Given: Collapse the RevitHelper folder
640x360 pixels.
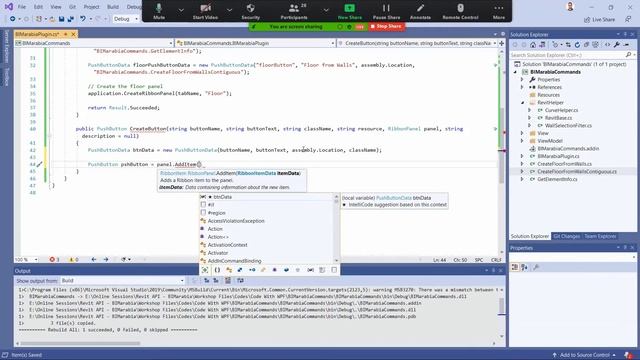Looking at the screenshot, I should tap(522, 103).
